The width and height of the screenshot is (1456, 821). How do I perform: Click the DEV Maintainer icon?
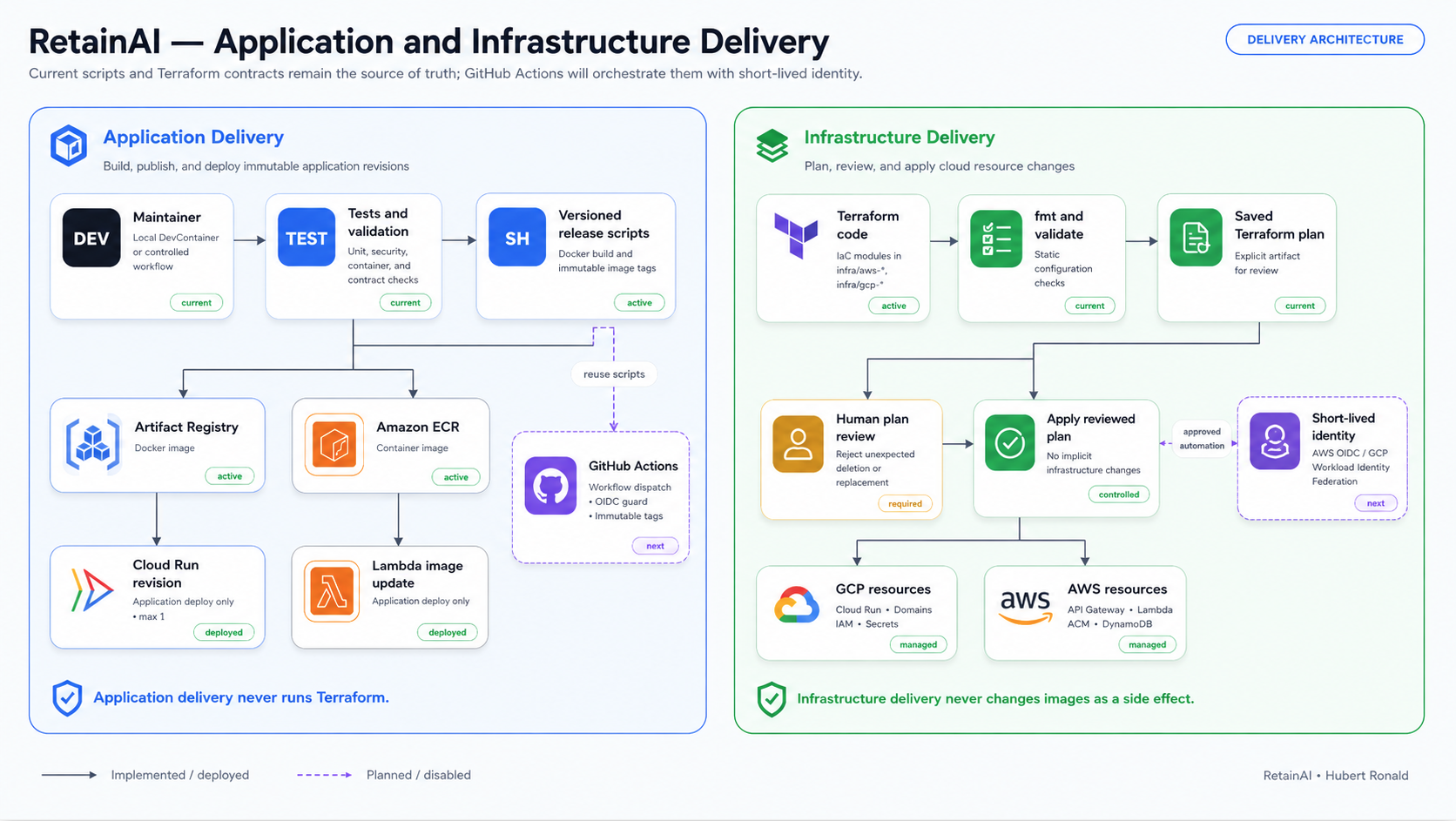tap(91, 238)
